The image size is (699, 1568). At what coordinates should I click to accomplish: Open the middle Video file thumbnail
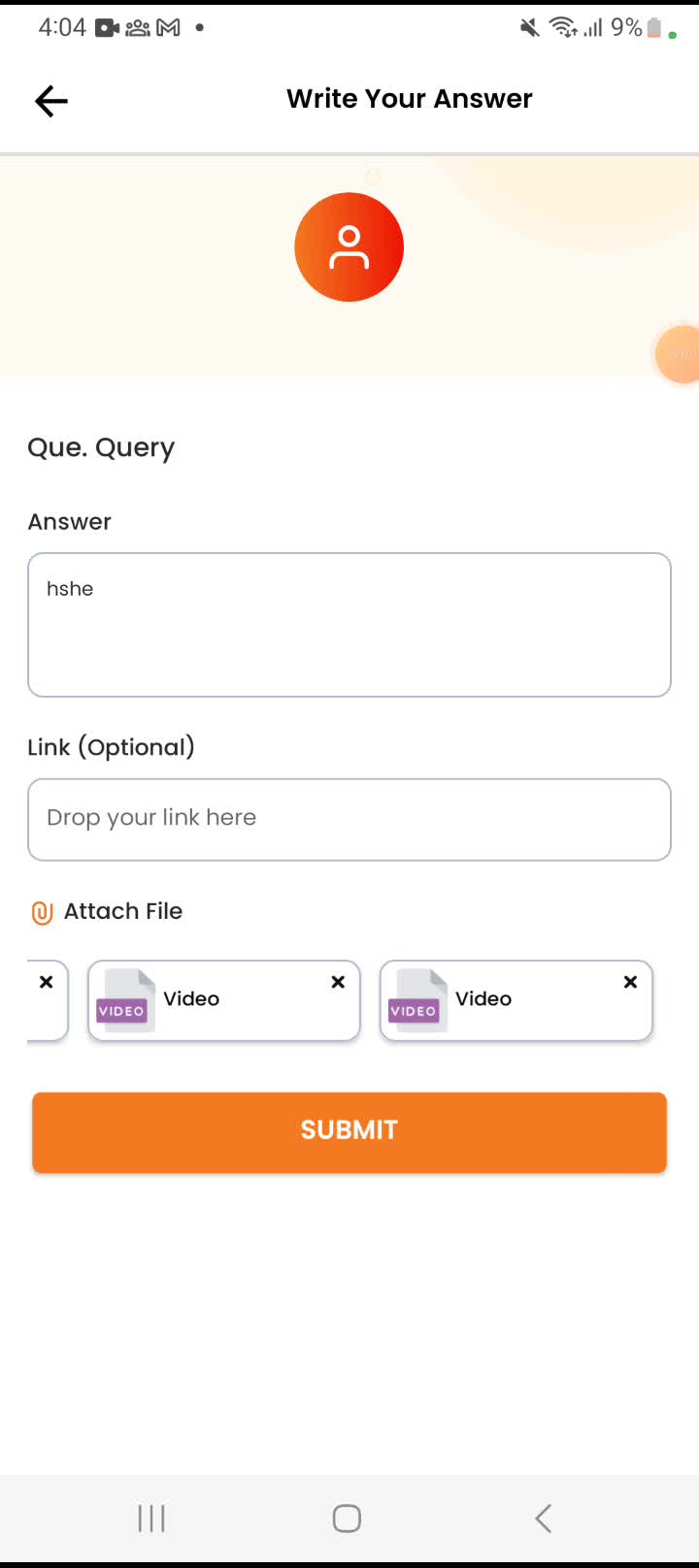tap(123, 1001)
